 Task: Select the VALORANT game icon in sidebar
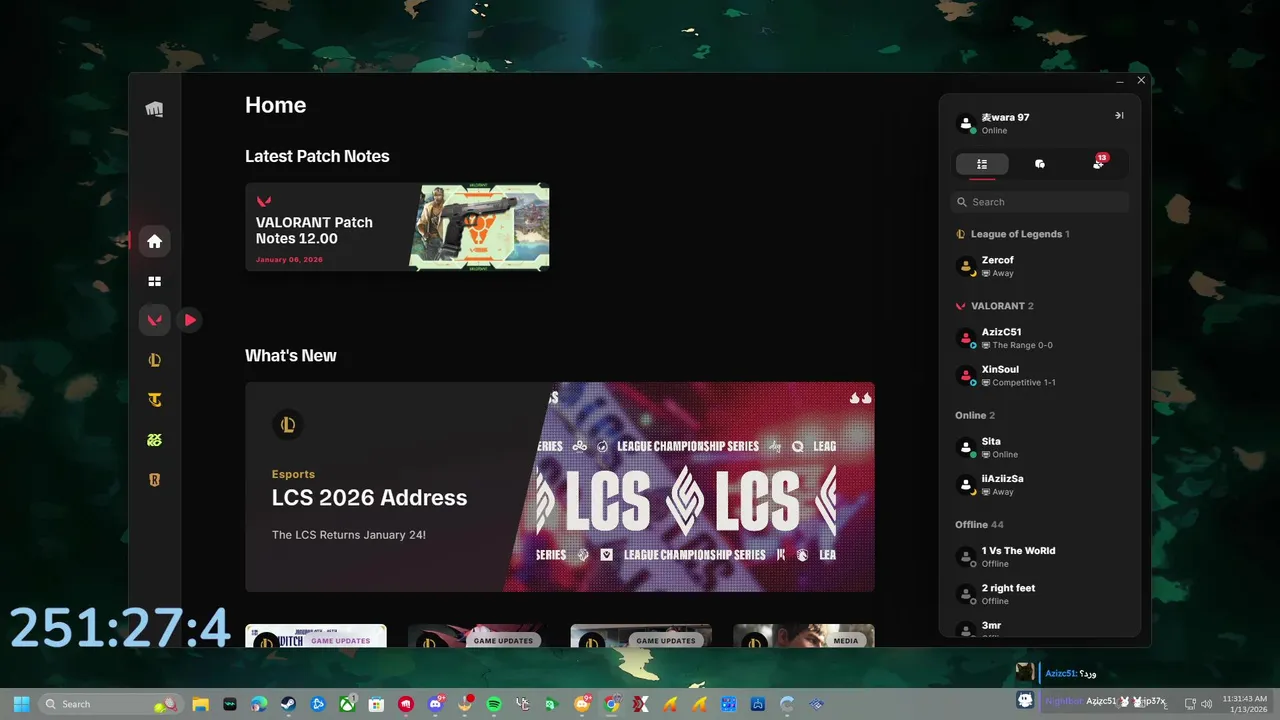click(x=154, y=320)
